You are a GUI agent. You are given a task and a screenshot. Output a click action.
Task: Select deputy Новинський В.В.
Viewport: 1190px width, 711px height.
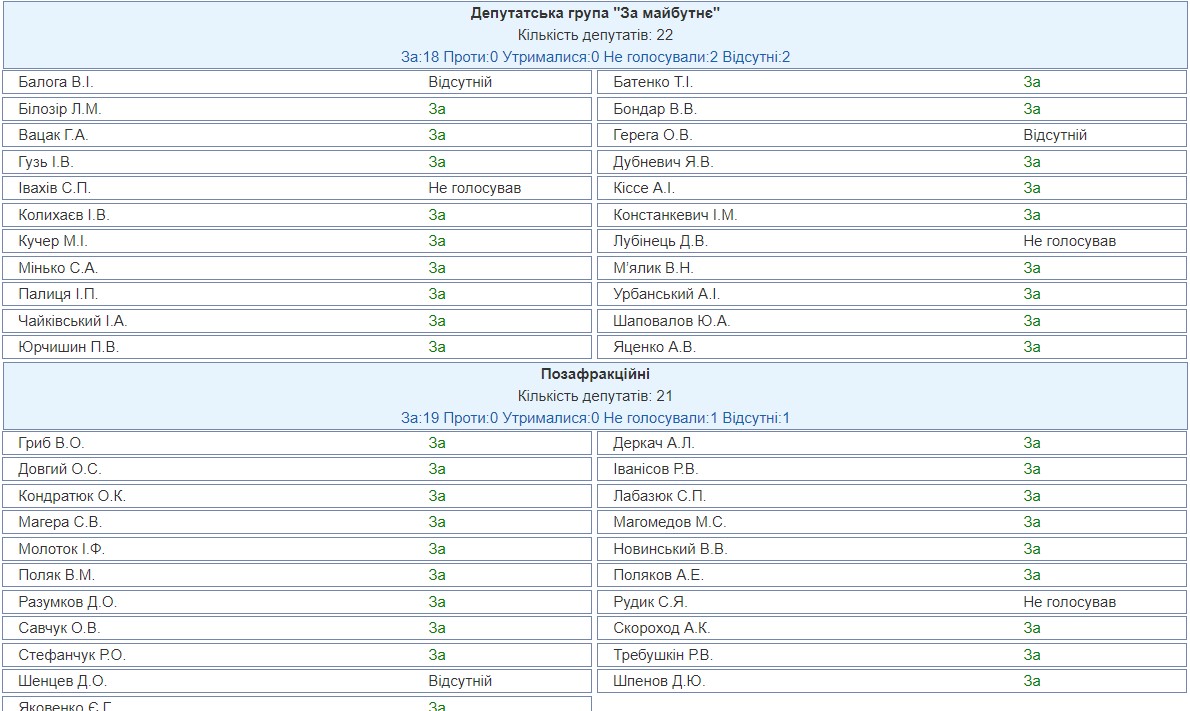(671, 549)
